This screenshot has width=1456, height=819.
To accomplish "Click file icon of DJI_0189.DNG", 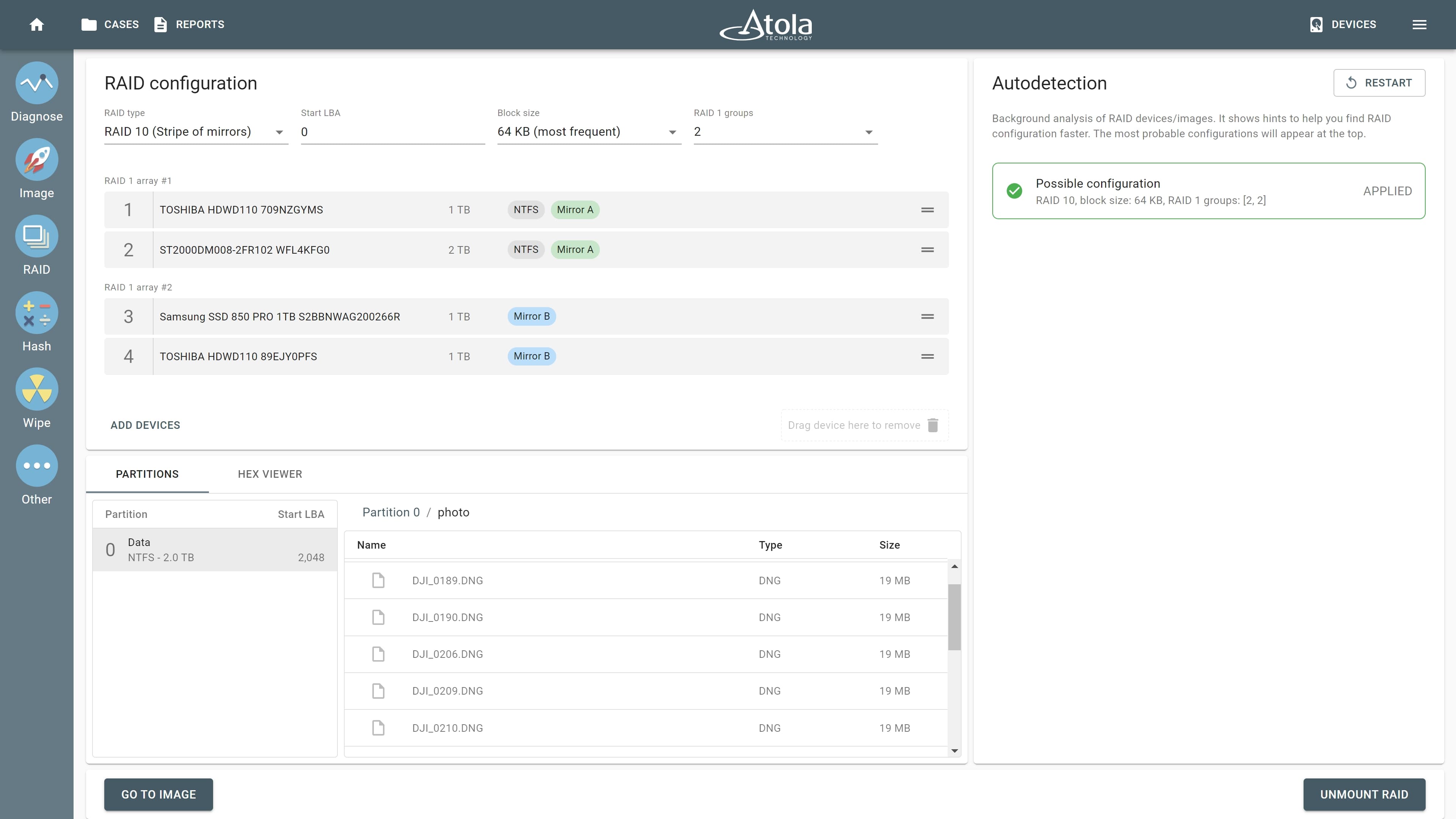I will (378, 581).
